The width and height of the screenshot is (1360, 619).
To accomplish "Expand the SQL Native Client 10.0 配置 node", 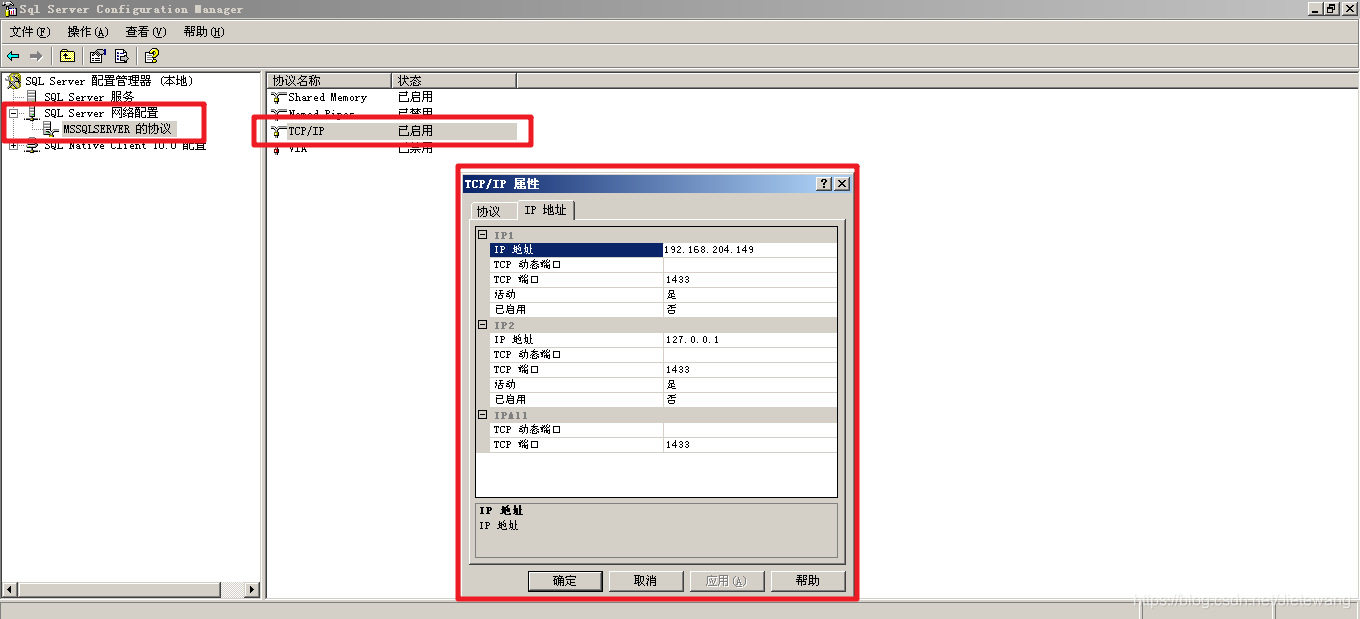I will [x=14, y=146].
